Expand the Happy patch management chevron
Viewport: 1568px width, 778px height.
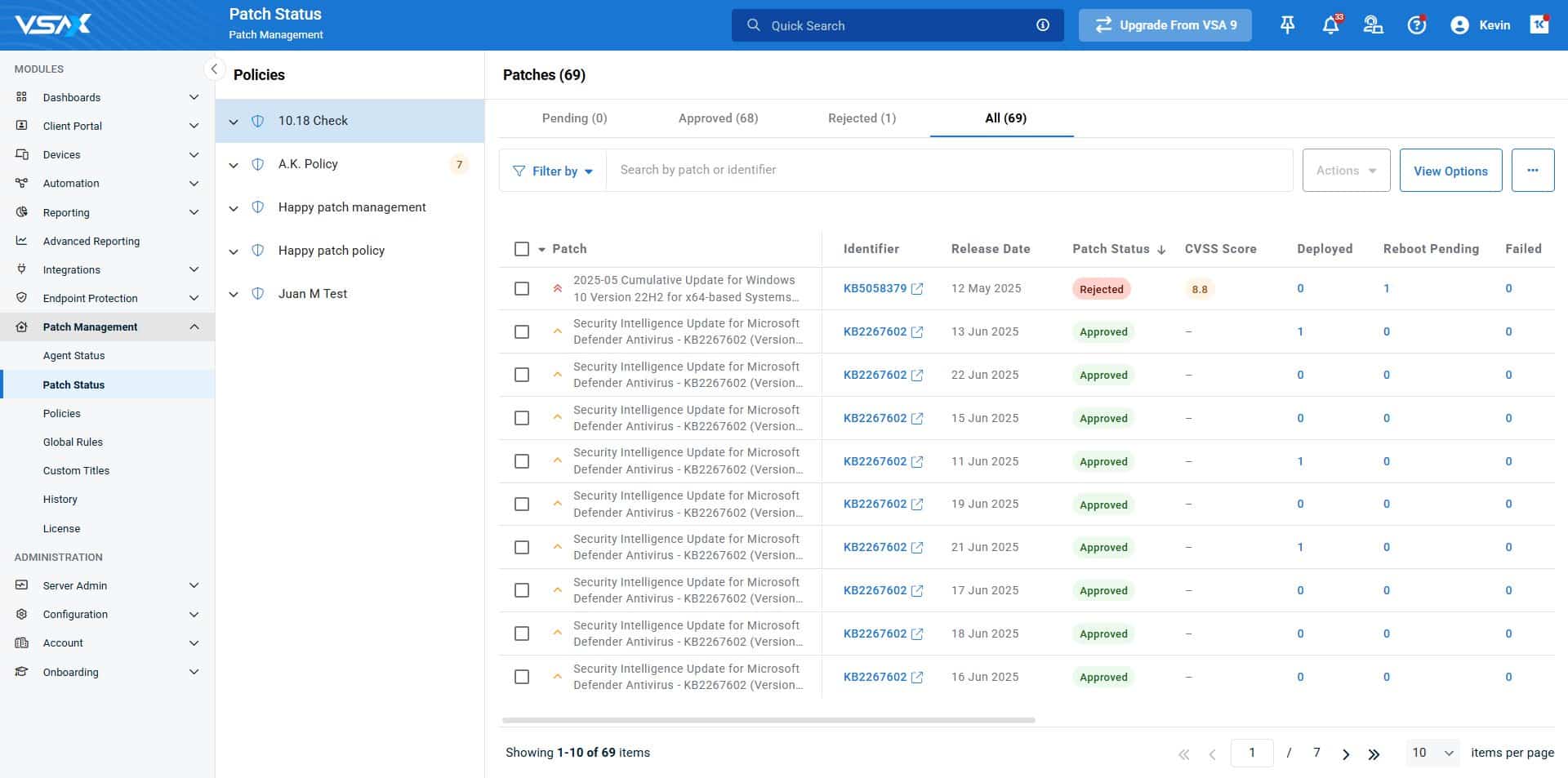click(x=234, y=208)
